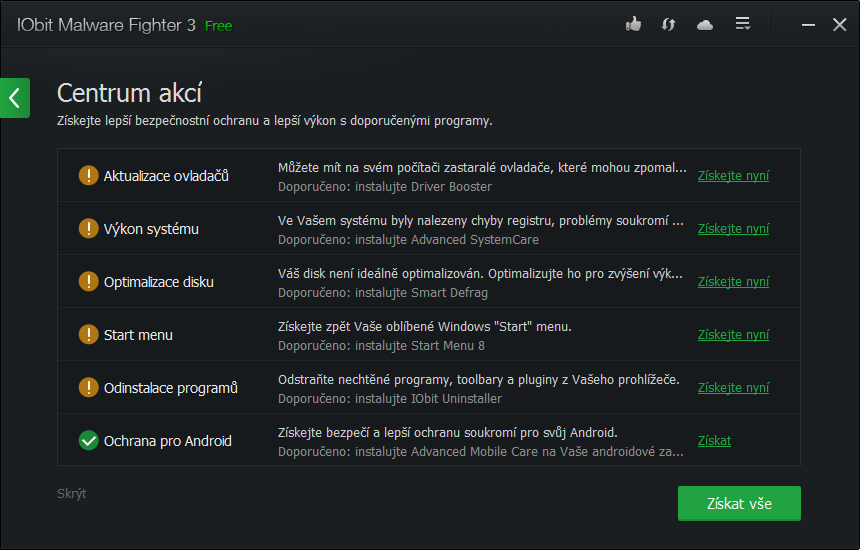Image resolution: width=860 pixels, height=550 pixels.
Task: Click Získejte nyní for Advanced SystemCare
Action: pyautogui.click(x=733, y=229)
